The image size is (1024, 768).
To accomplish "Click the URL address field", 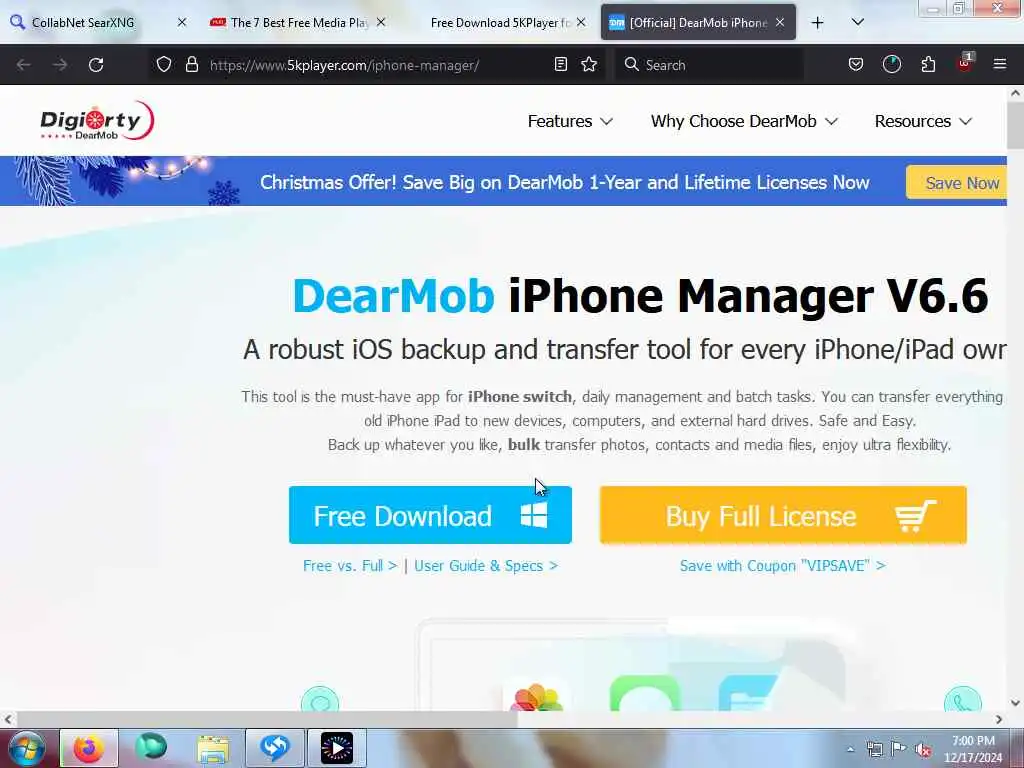I will (376, 65).
